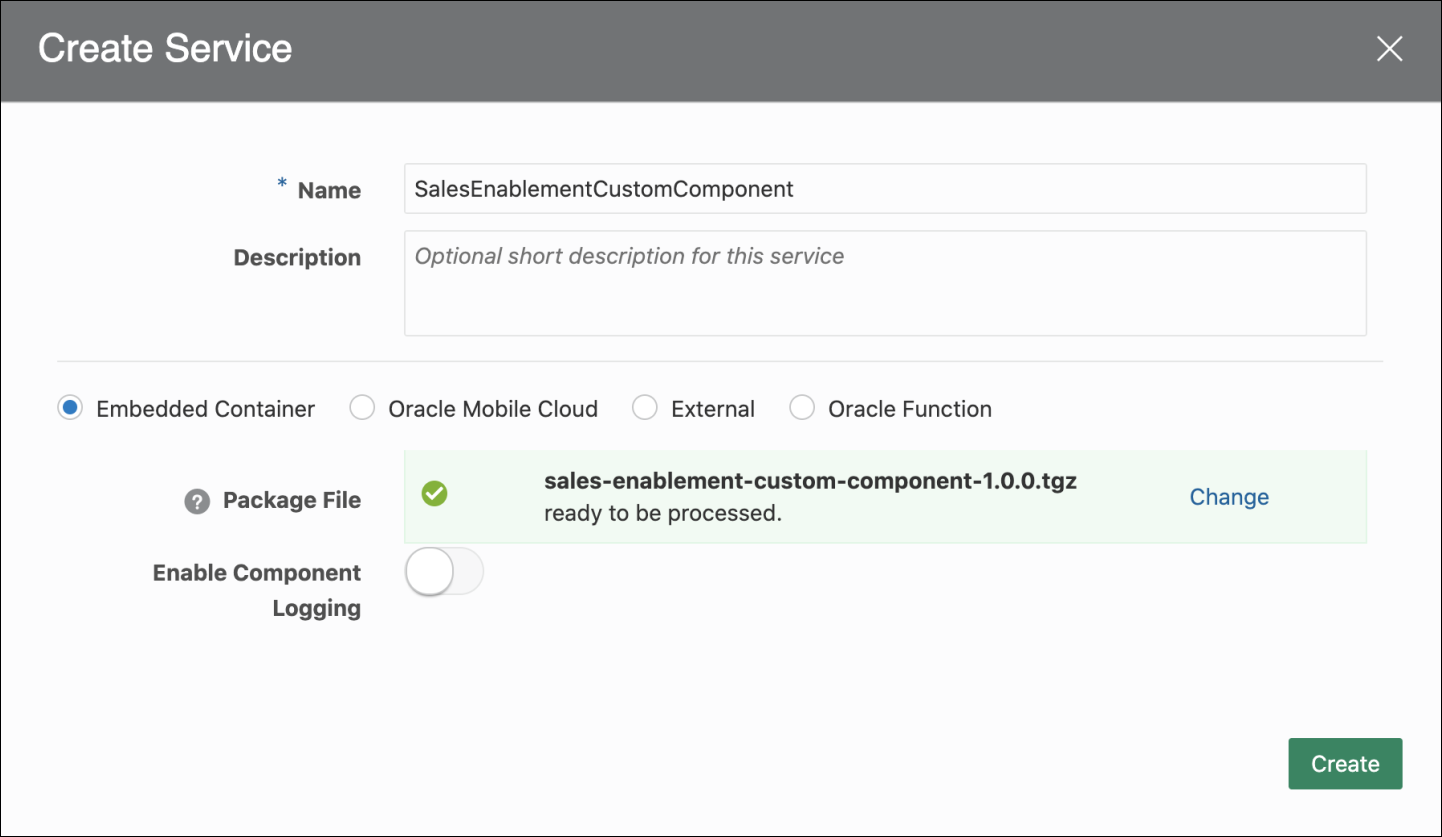
Task: Select the Oracle Mobile Cloud option
Action: point(361,408)
